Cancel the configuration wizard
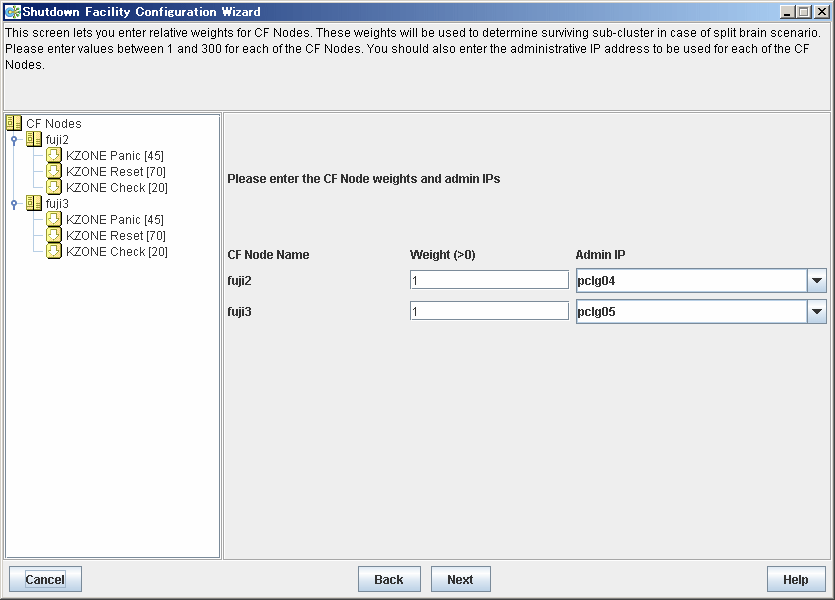Screen dimensions: 835x600 coord(45,579)
